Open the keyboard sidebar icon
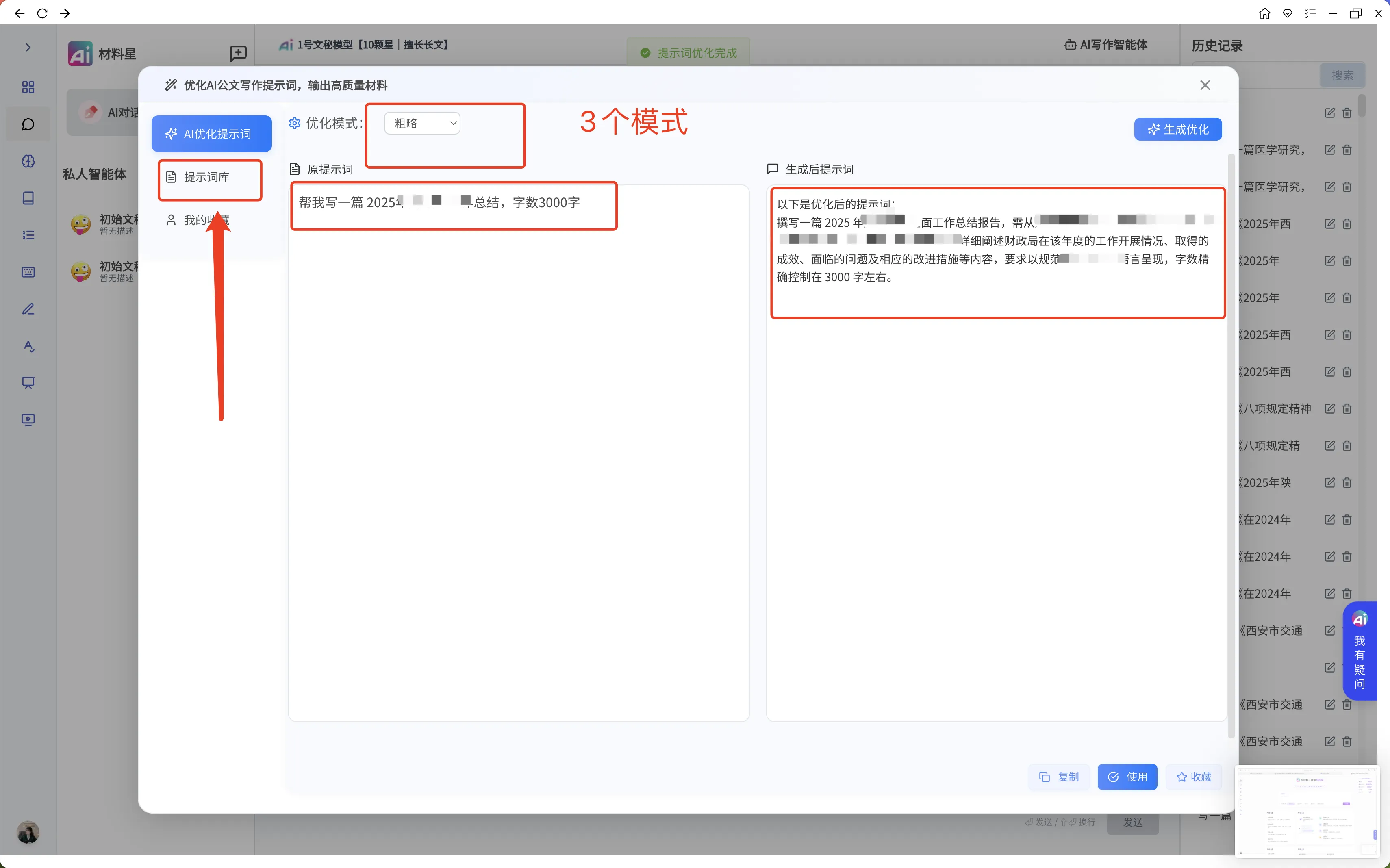 28,272
